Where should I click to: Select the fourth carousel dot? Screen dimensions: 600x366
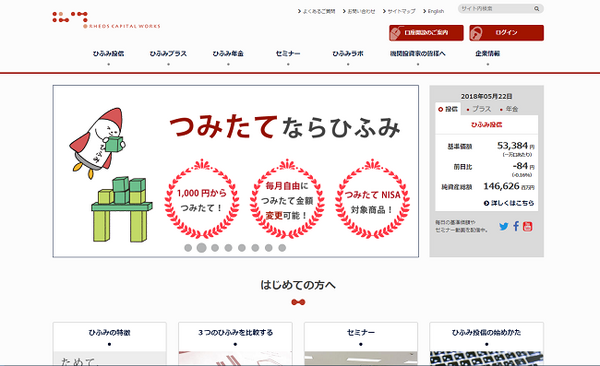228,248
